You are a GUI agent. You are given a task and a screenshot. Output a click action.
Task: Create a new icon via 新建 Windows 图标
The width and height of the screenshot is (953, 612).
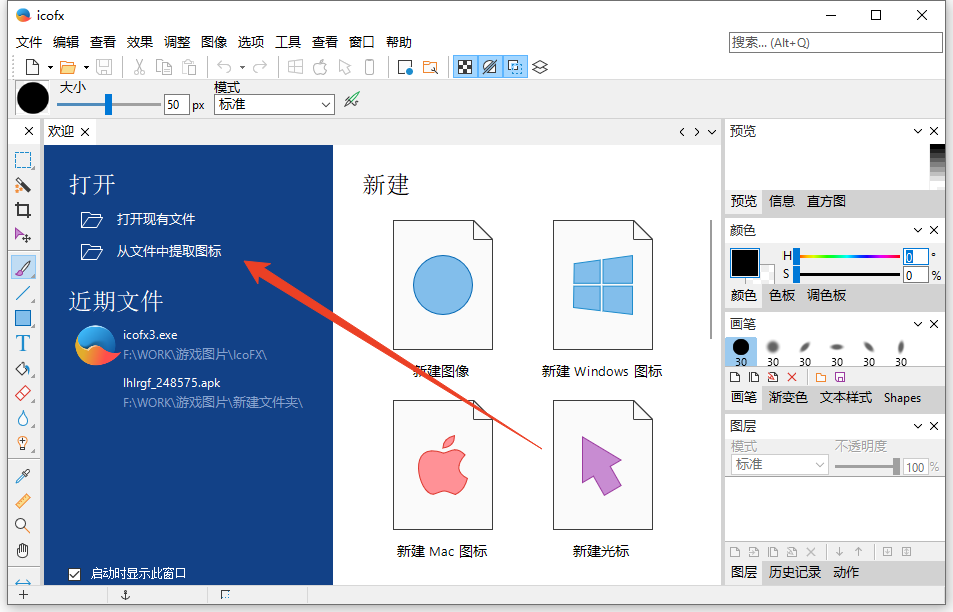click(x=602, y=284)
